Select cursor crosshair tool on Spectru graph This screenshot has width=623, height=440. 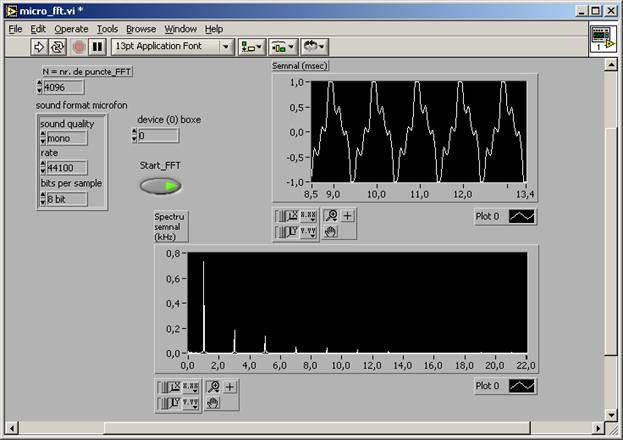tap(229, 386)
